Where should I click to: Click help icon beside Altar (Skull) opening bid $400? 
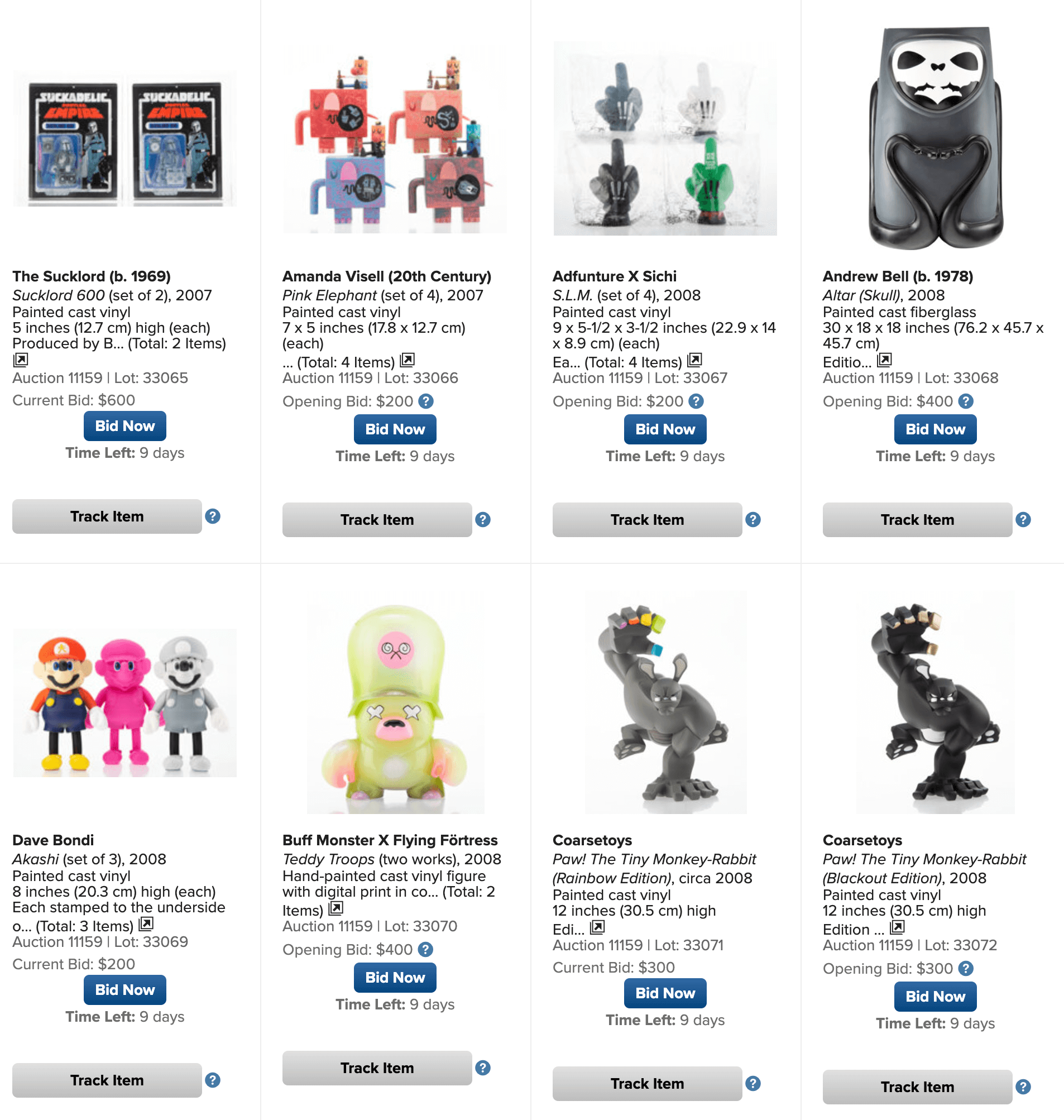pyautogui.click(x=966, y=401)
